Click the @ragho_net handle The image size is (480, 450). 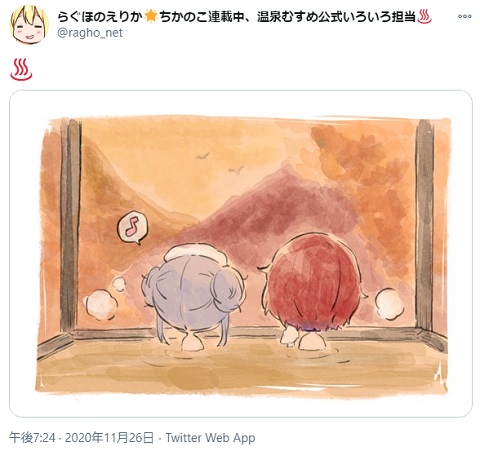click(x=90, y=33)
